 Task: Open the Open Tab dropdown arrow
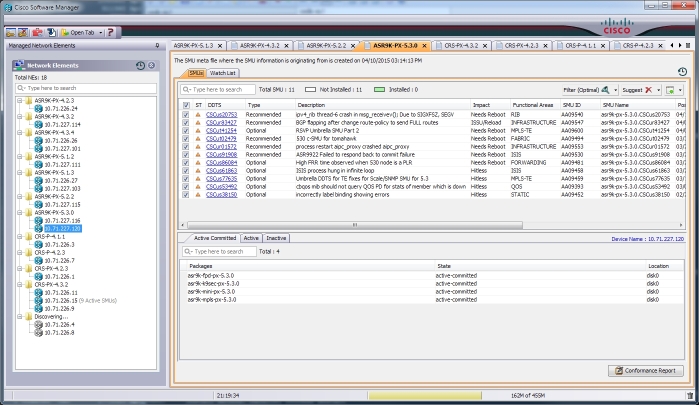pos(101,33)
